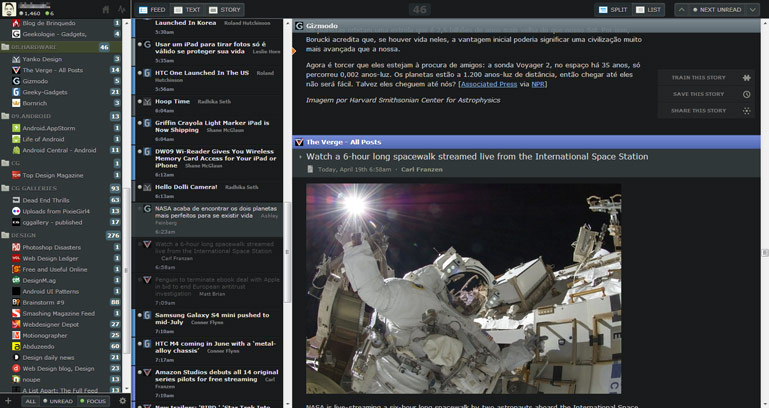Select the List layout
The height and width of the screenshot is (408, 769).
[x=649, y=9]
